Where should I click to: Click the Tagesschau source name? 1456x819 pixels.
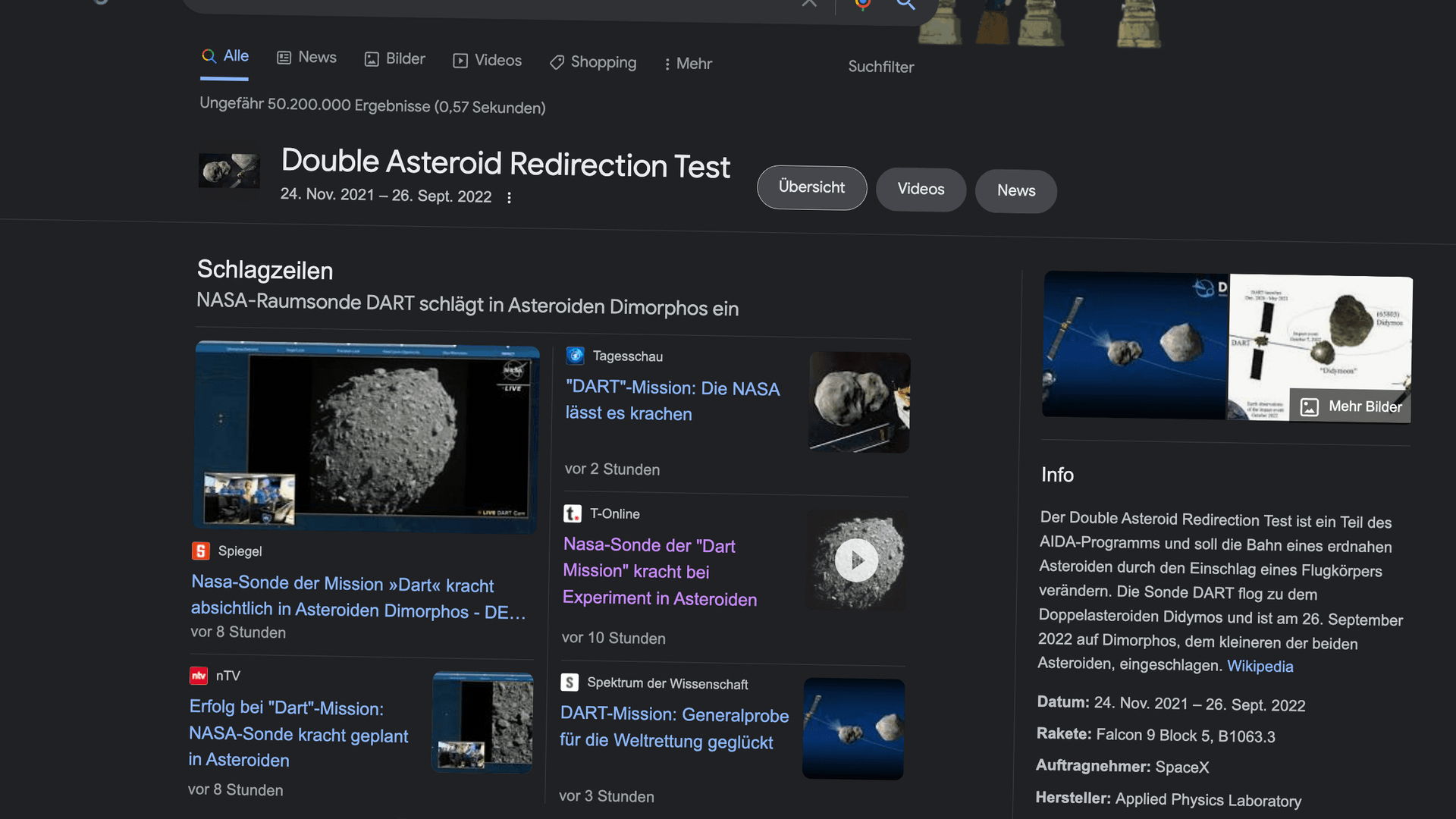point(628,356)
